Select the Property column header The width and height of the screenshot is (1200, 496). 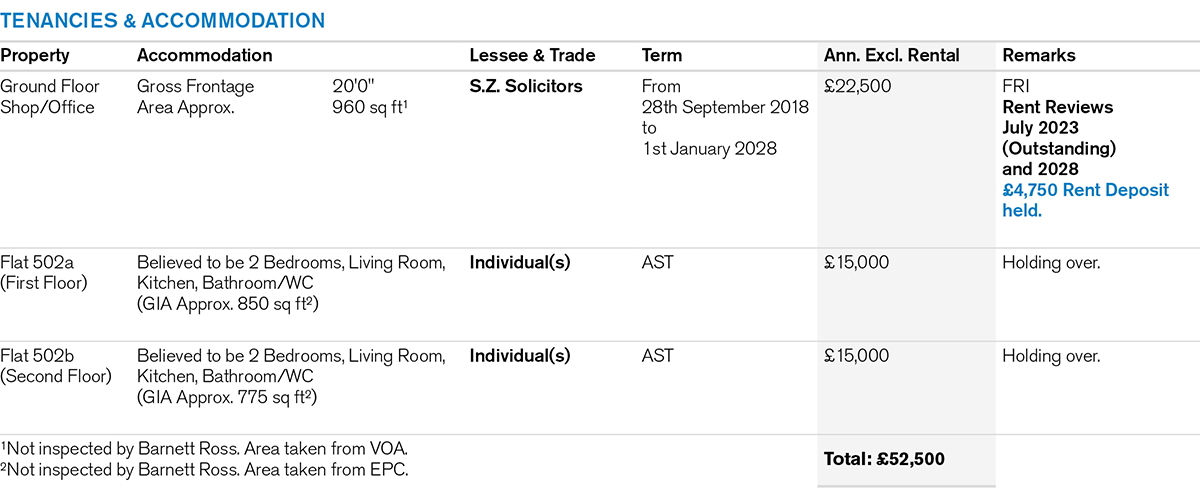click(35, 56)
